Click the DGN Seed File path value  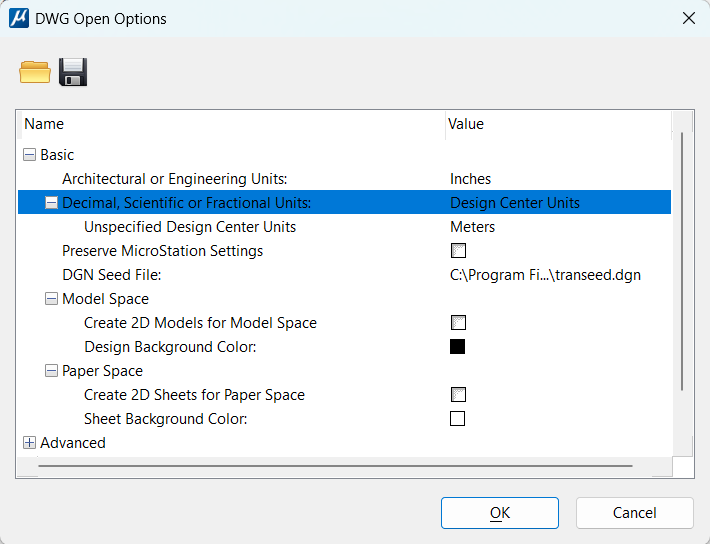click(x=545, y=275)
